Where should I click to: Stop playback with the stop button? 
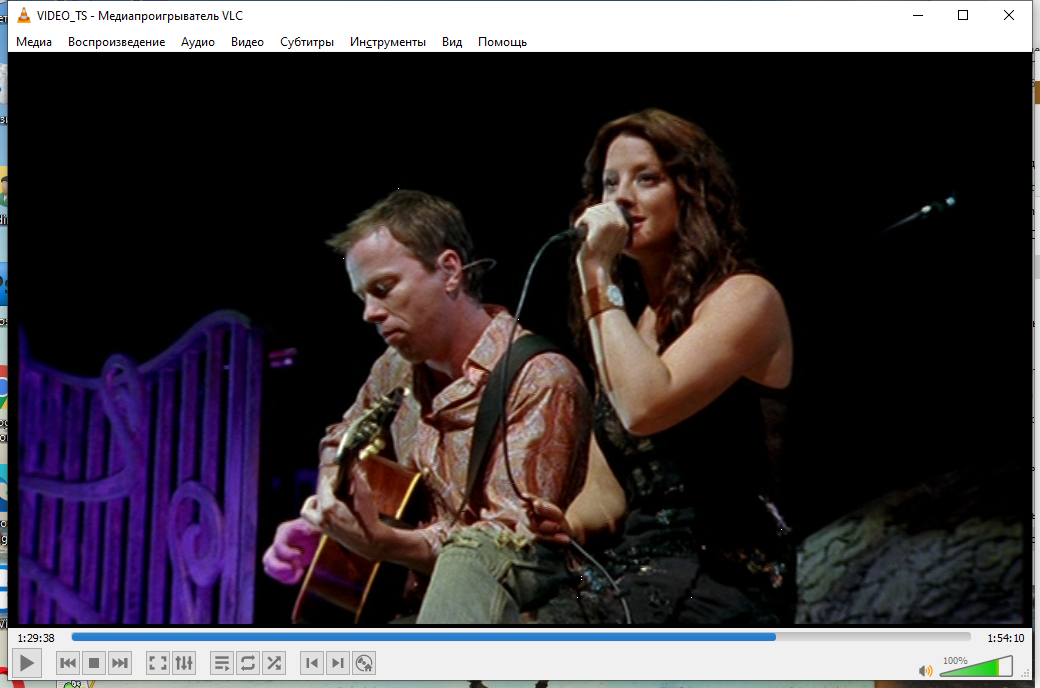pyautogui.click(x=94, y=663)
